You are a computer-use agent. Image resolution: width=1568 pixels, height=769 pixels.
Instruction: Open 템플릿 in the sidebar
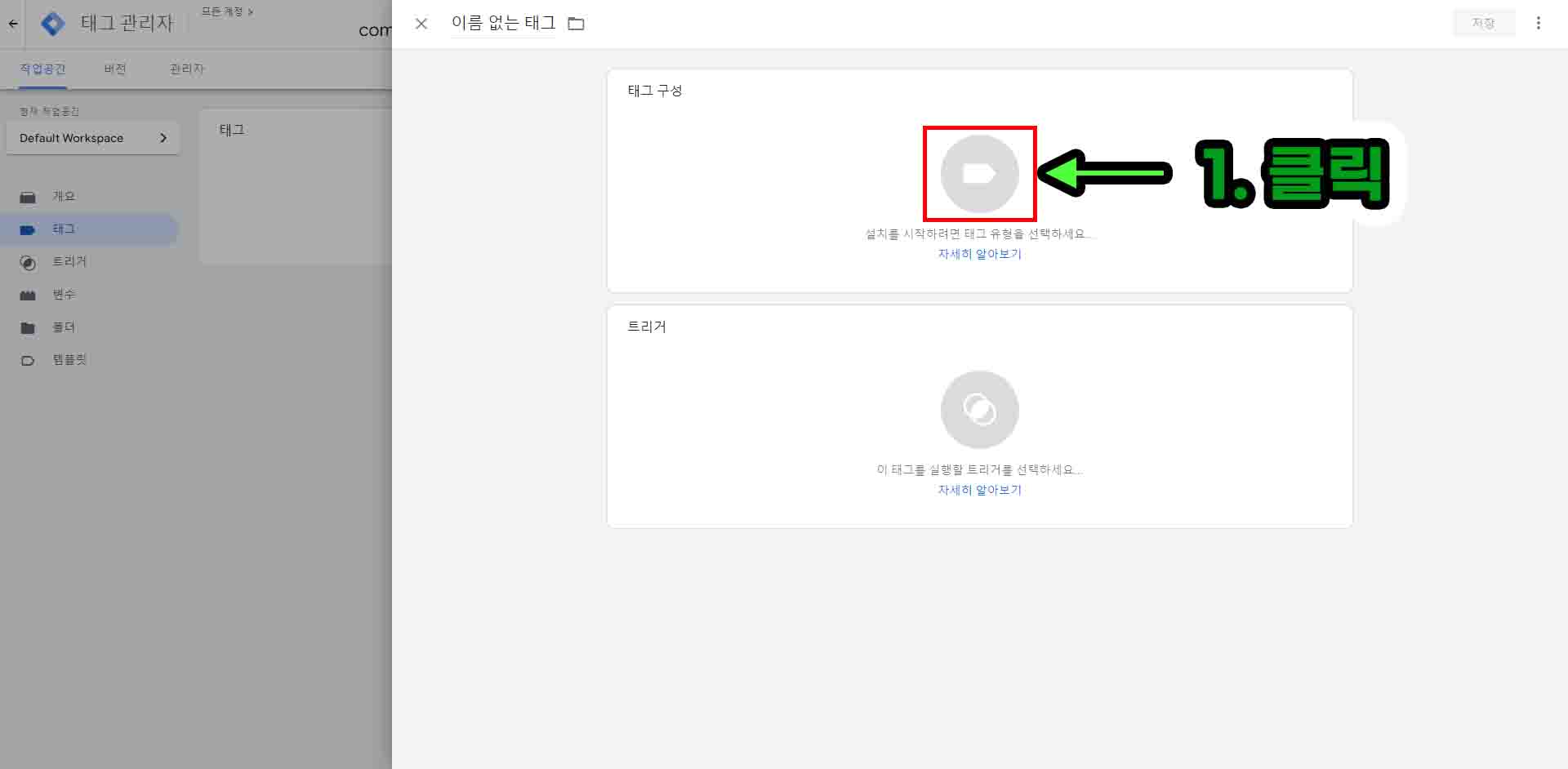[x=90, y=360]
